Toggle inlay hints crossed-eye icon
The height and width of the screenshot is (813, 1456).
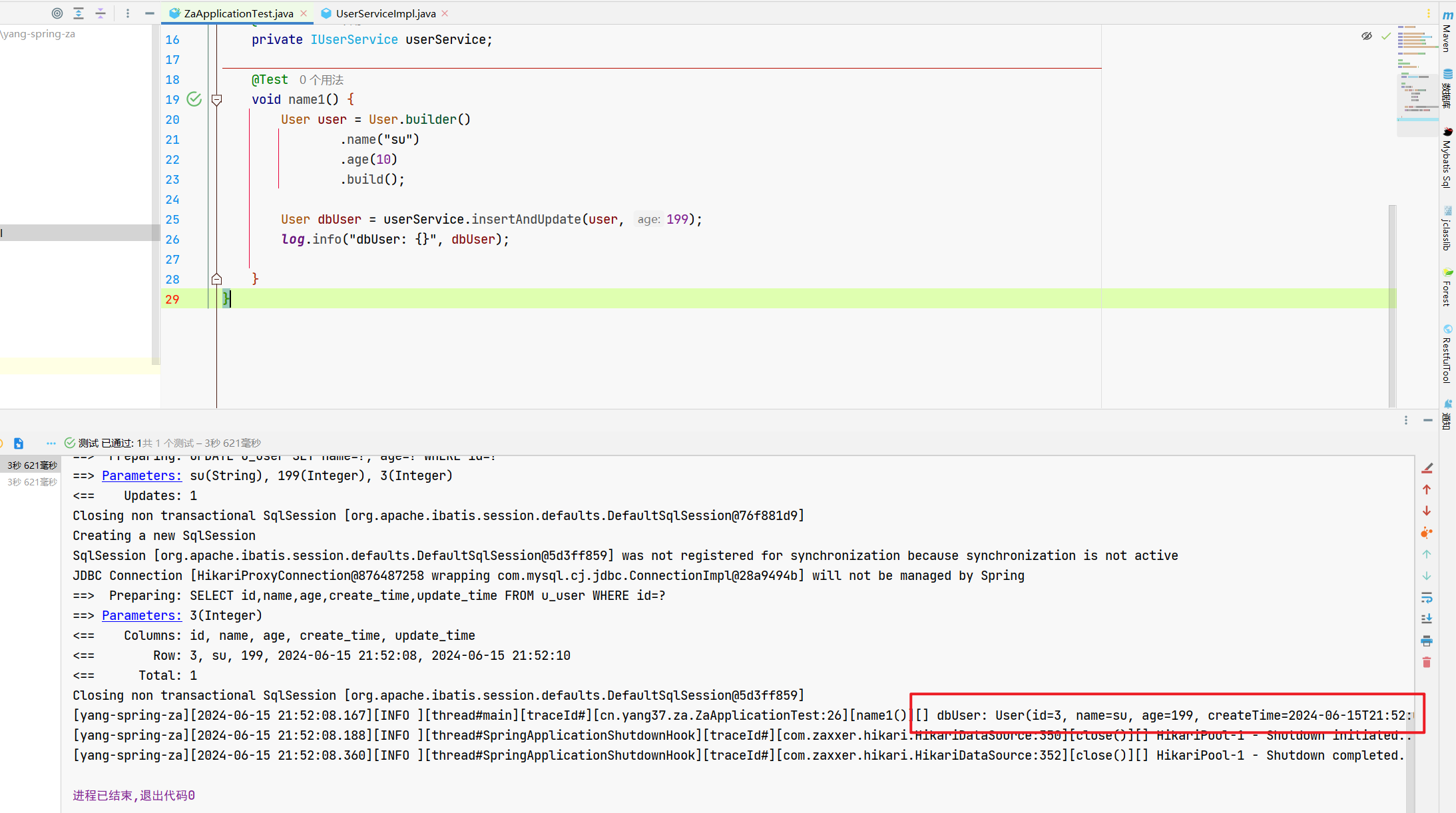click(x=1367, y=36)
